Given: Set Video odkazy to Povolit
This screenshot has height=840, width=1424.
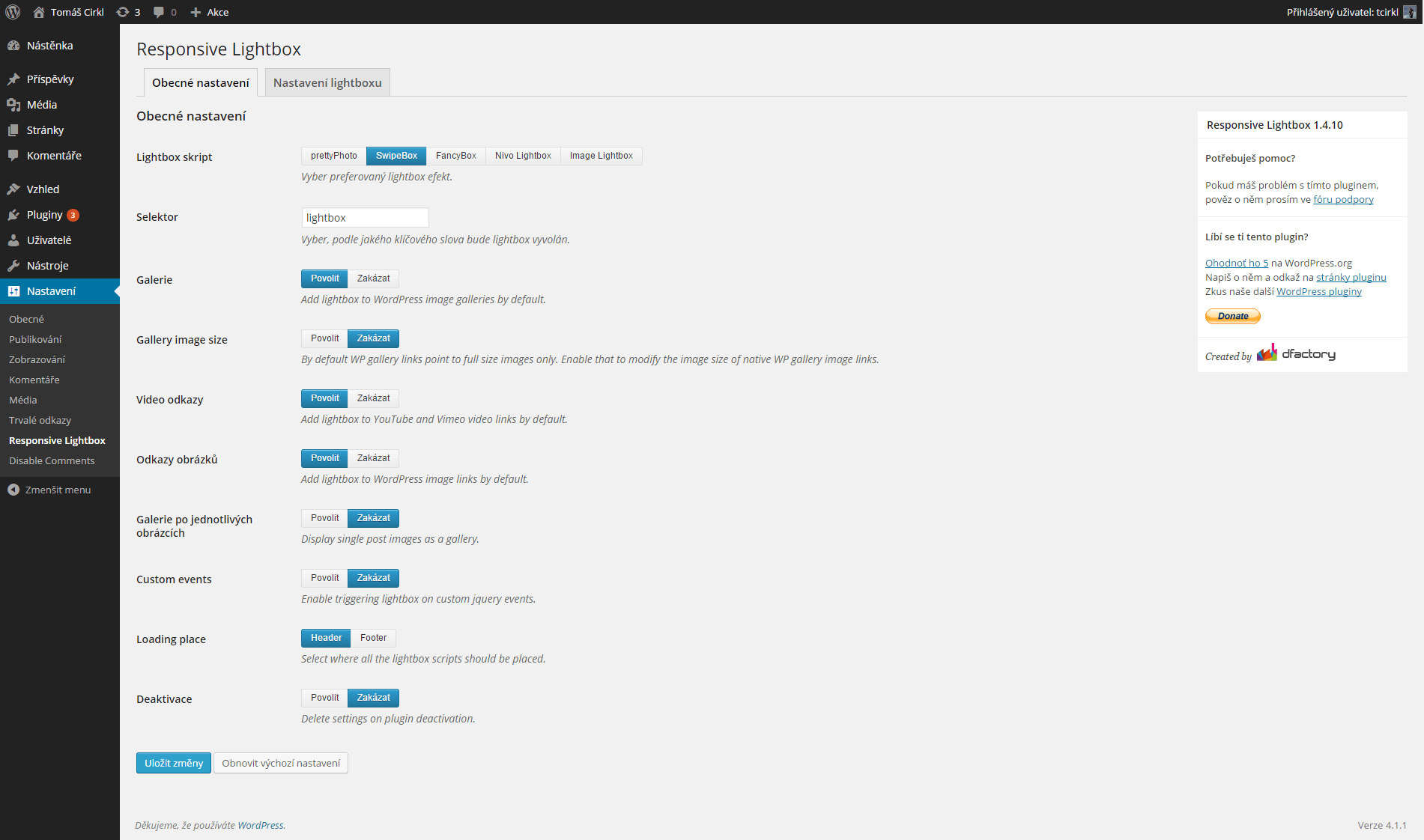Looking at the screenshot, I should click(x=324, y=398).
